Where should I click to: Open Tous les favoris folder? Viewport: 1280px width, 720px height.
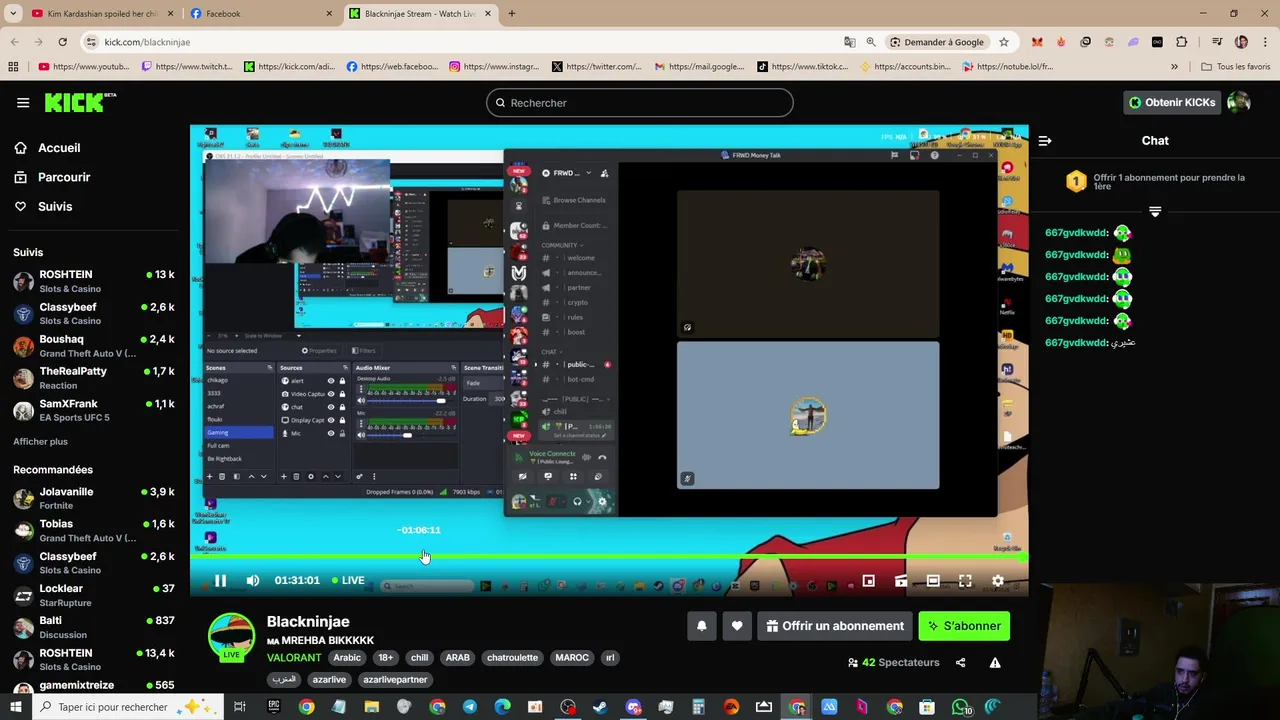pos(1236,67)
